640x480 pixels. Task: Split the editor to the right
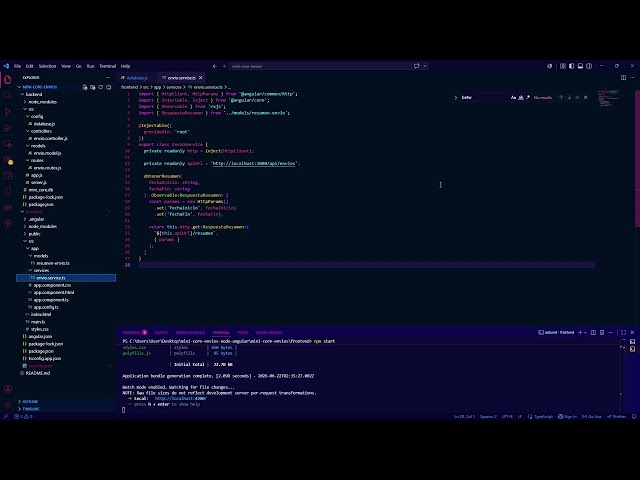click(x=623, y=77)
